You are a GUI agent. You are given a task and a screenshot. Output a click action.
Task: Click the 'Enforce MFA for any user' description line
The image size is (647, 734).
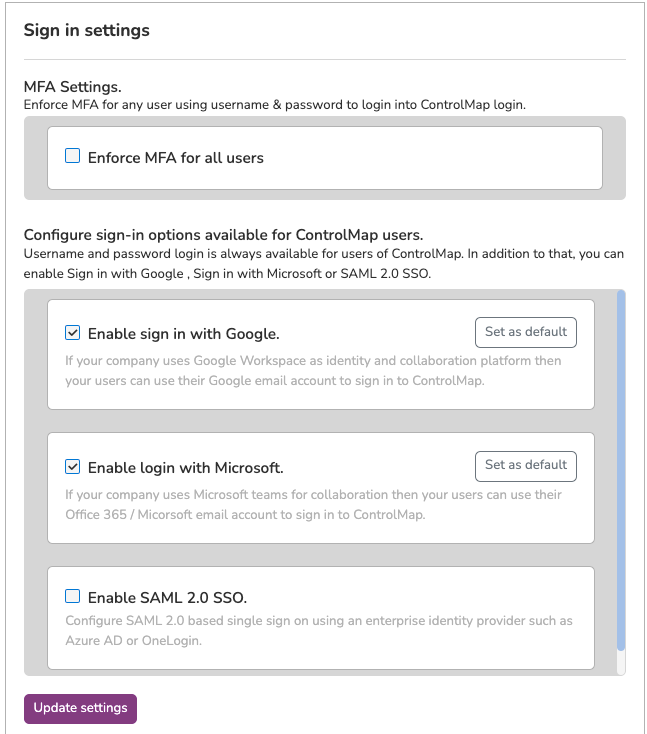[x=275, y=104]
